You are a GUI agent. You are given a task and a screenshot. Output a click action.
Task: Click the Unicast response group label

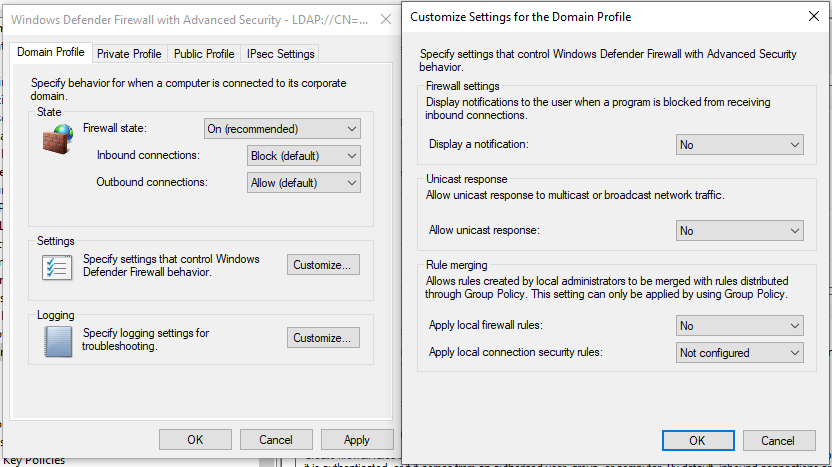[467, 179]
